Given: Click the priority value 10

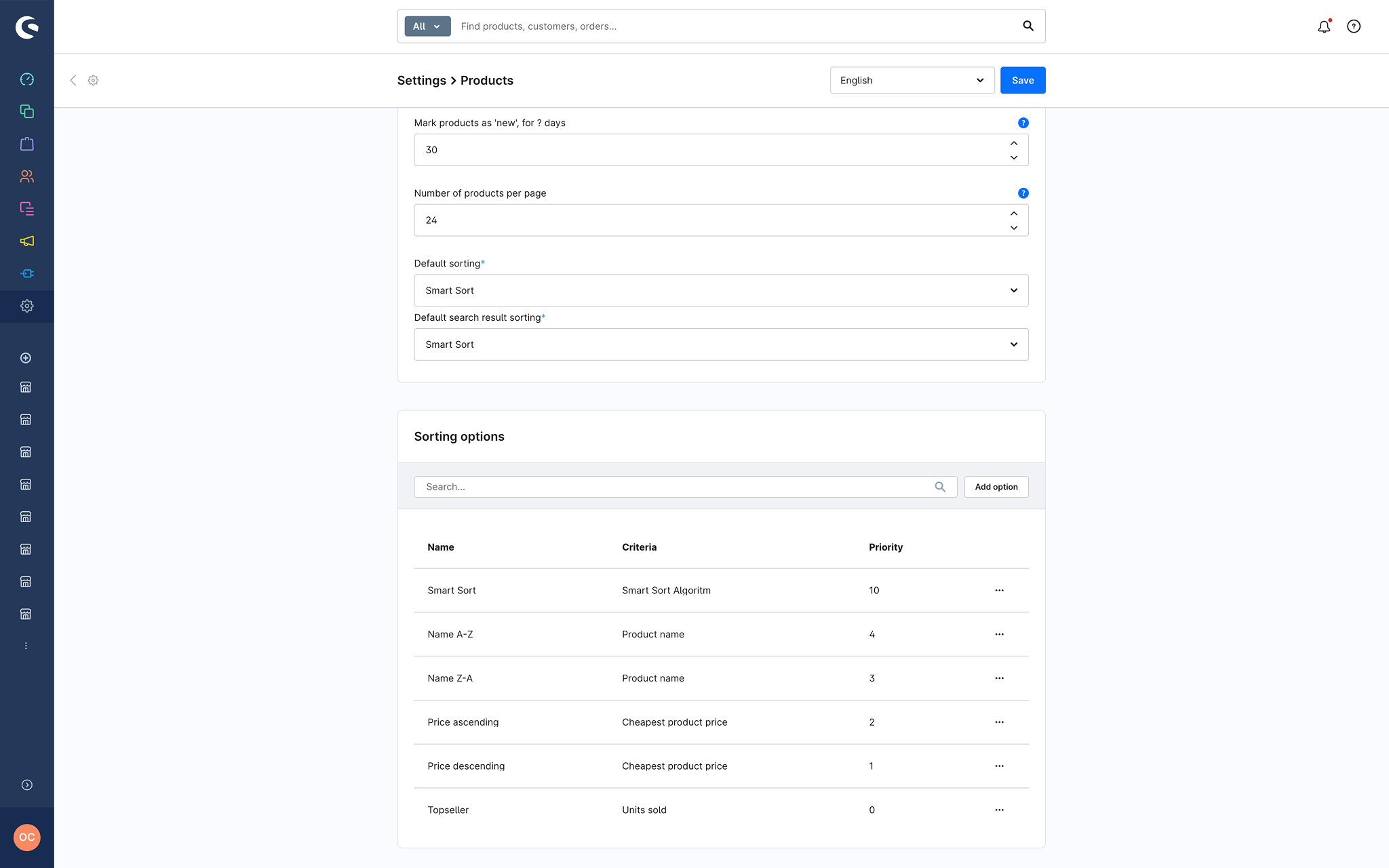Looking at the screenshot, I should click(874, 591).
